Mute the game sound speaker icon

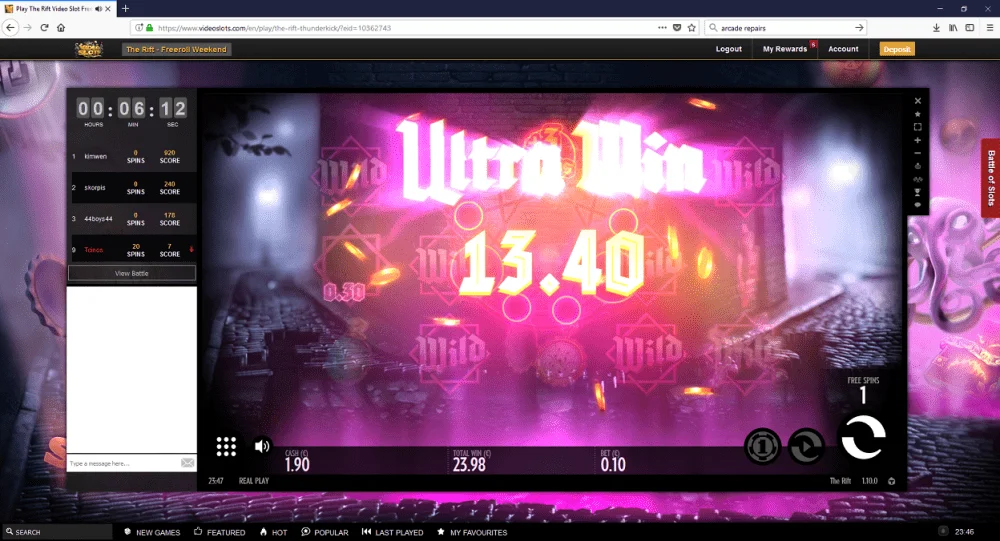click(x=261, y=446)
